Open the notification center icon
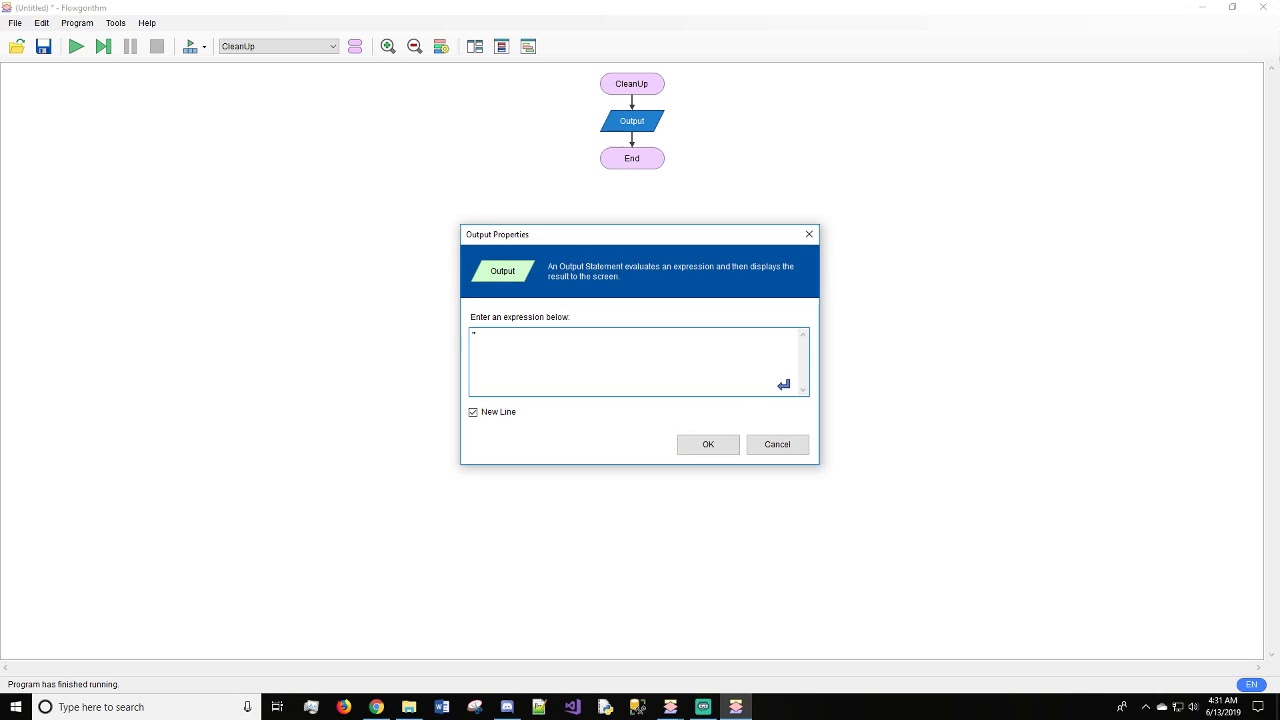Image resolution: width=1280 pixels, height=720 pixels. point(1258,707)
